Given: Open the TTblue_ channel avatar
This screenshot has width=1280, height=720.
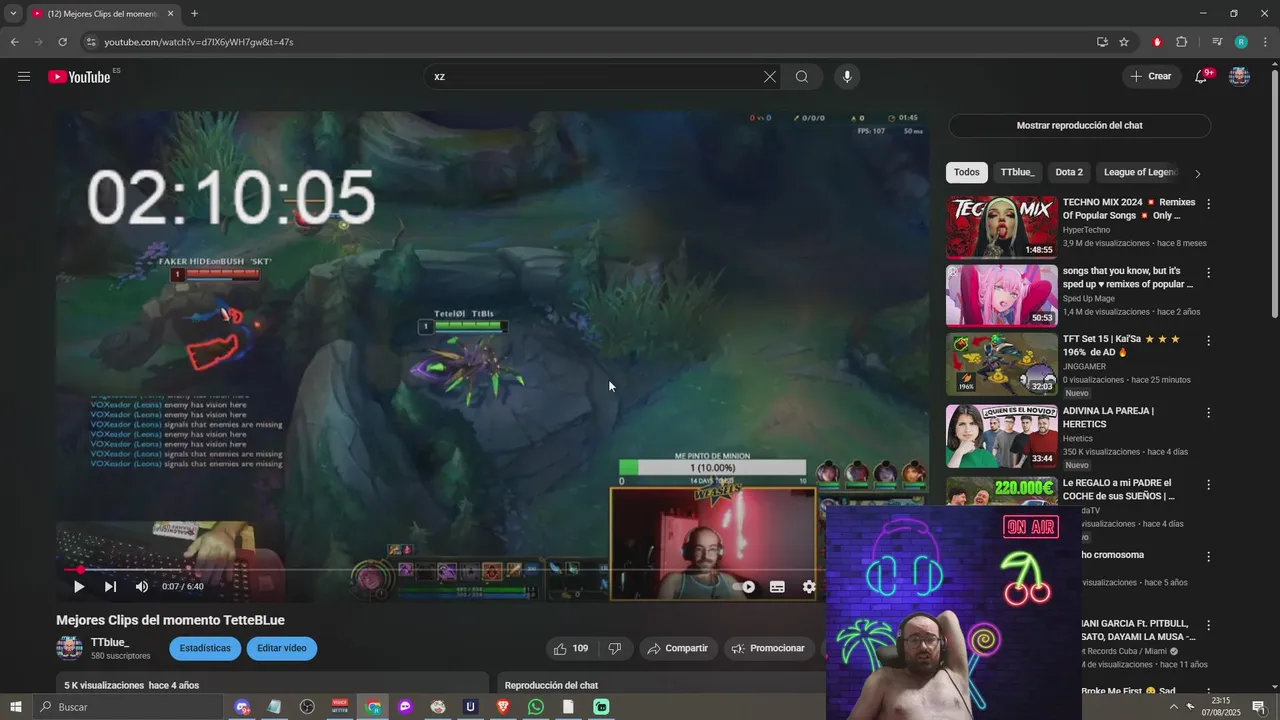Looking at the screenshot, I should [x=69, y=648].
